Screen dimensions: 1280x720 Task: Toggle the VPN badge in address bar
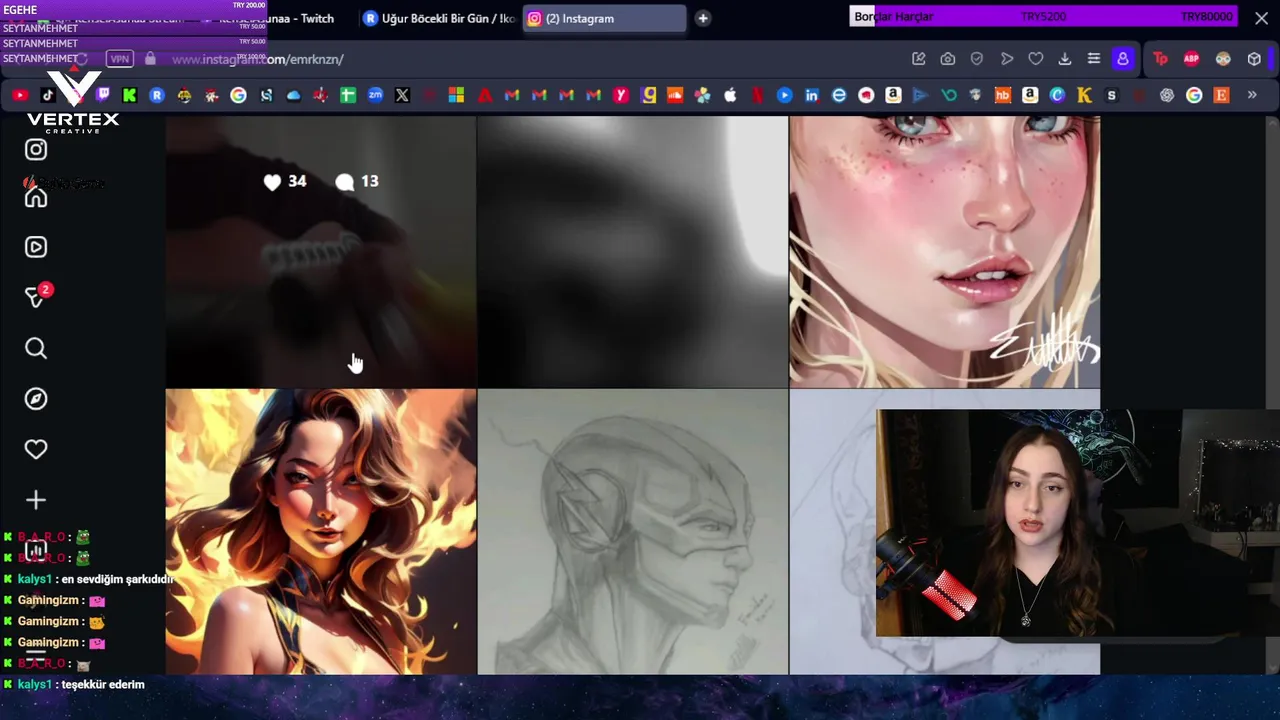coord(120,59)
